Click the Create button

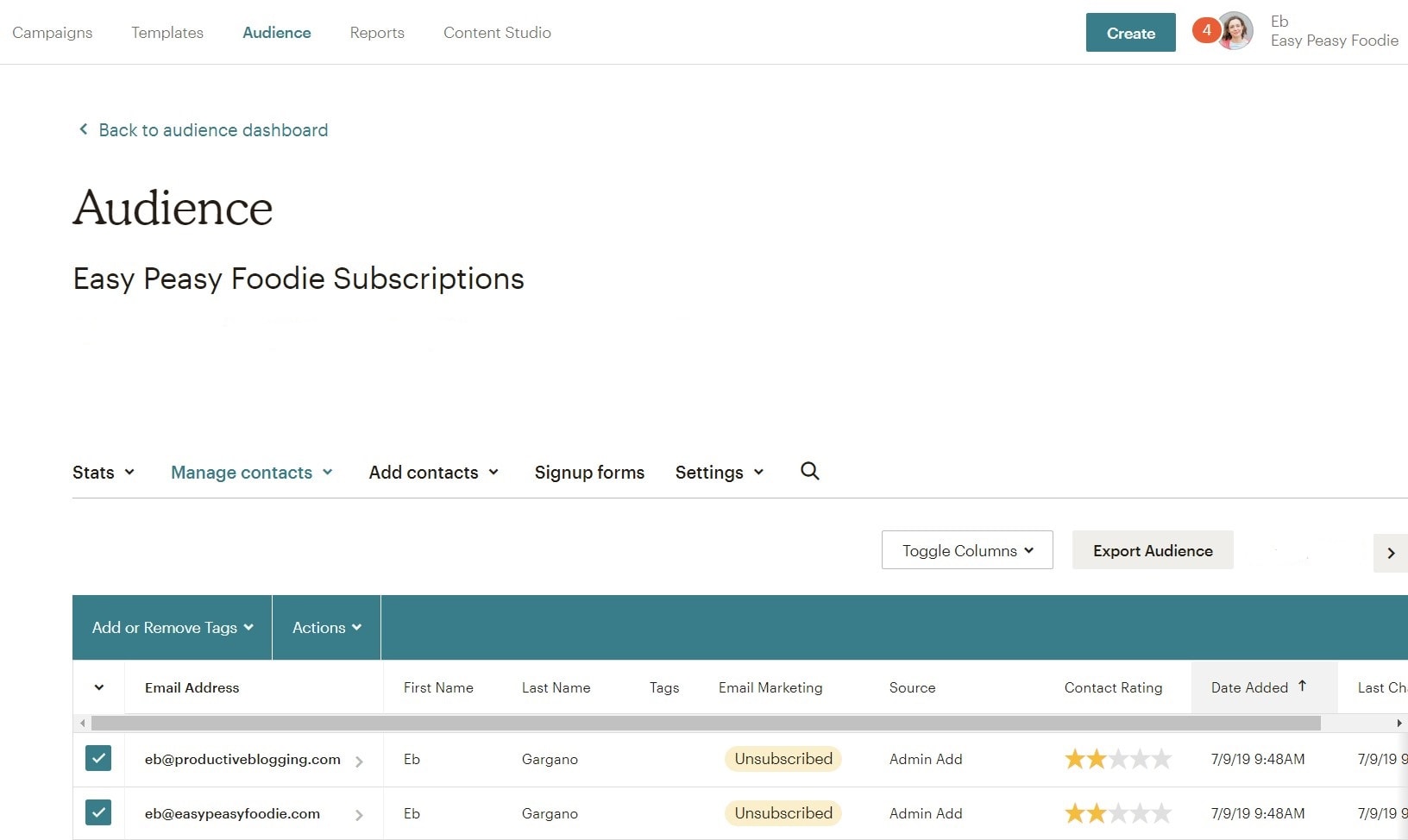[x=1130, y=33]
